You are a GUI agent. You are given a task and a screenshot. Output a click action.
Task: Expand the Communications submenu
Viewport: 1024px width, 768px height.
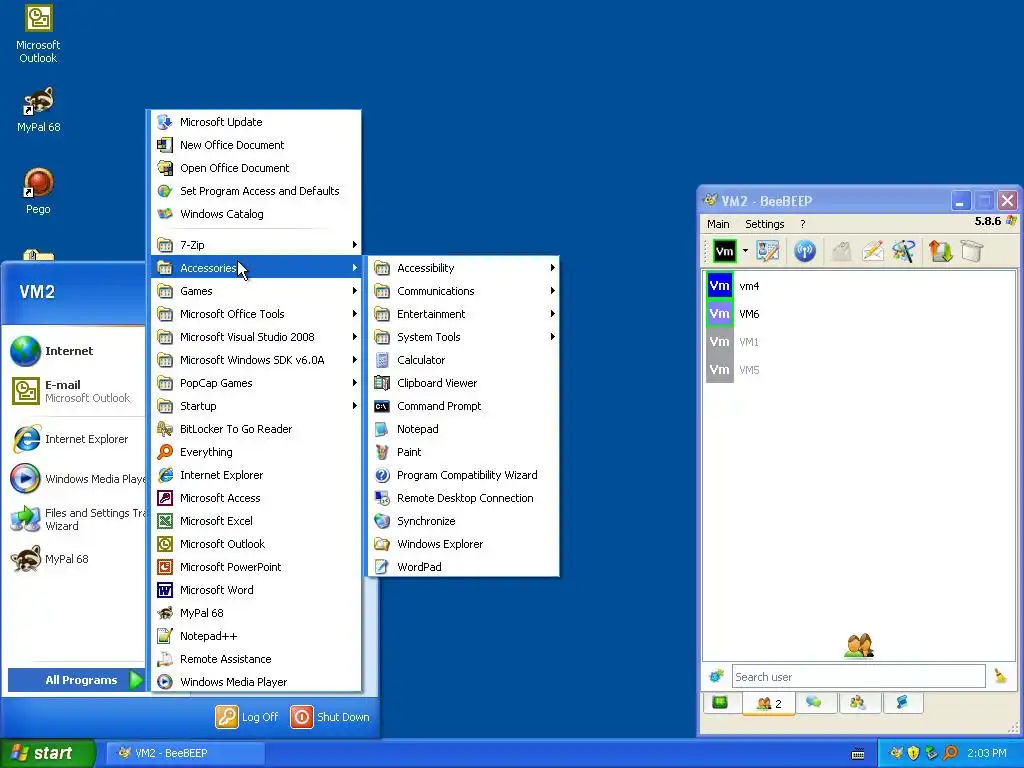click(x=464, y=291)
